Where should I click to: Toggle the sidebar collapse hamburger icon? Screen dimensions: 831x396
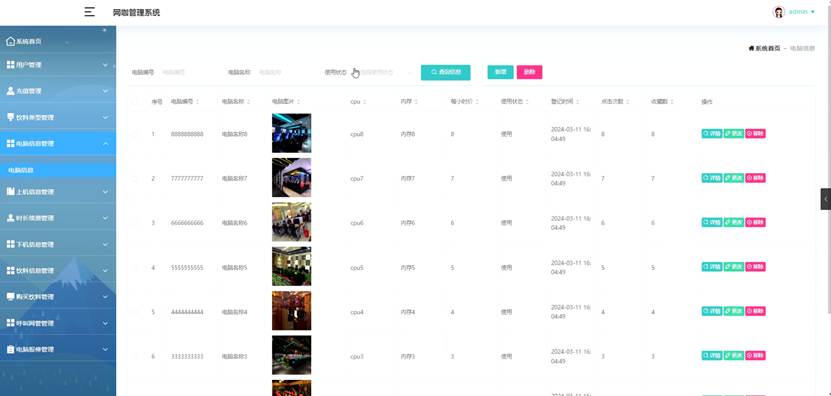[90, 12]
